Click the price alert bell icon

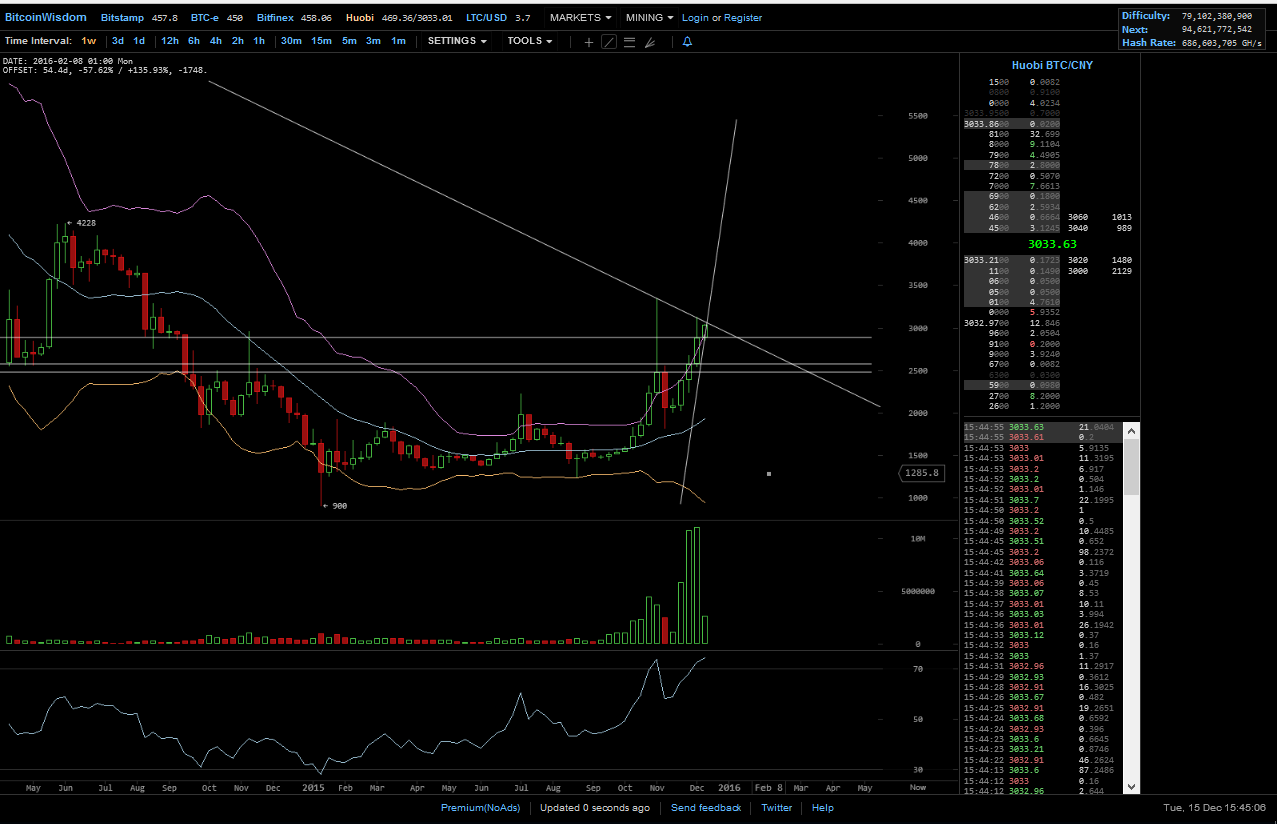687,42
